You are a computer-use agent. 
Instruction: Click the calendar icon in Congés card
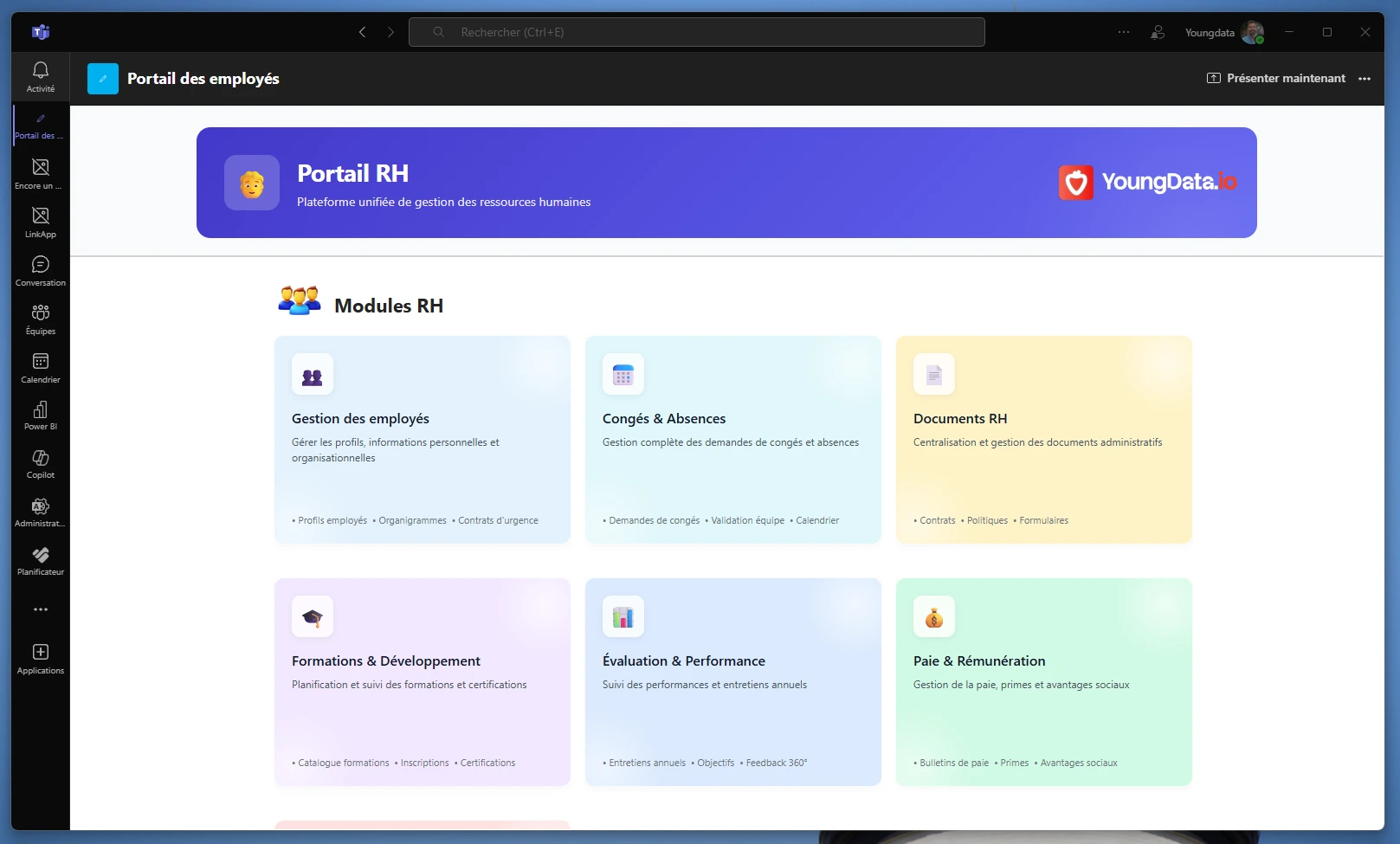pos(623,374)
